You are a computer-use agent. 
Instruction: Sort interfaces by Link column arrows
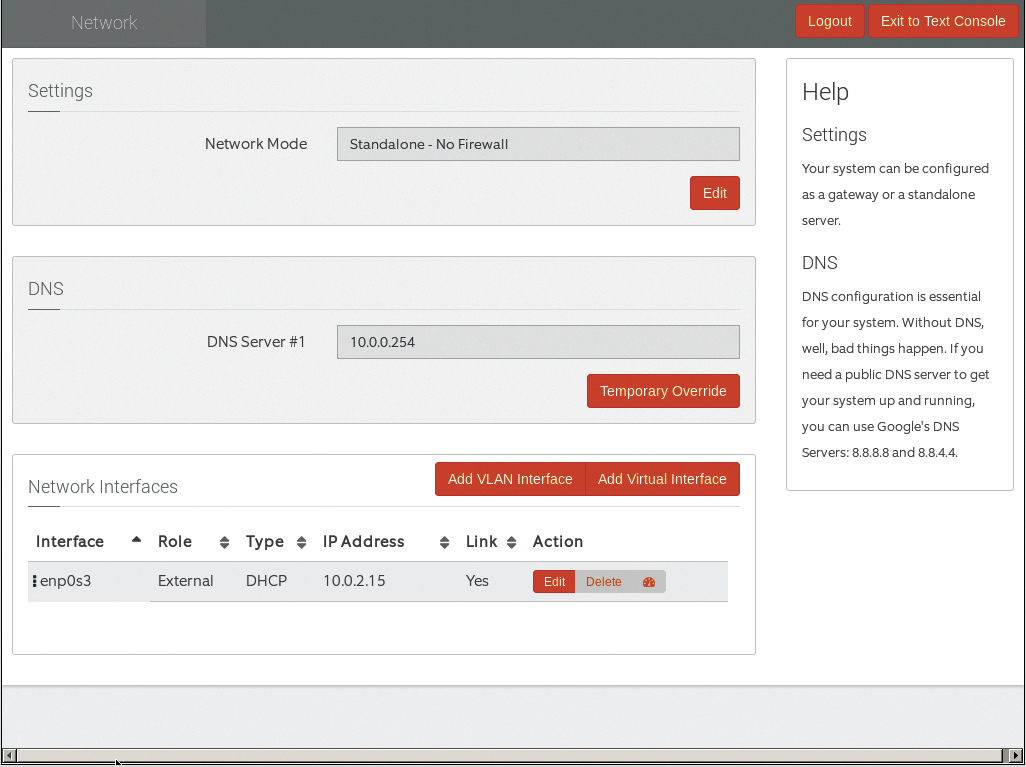pyautogui.click(x=511, y=542)
